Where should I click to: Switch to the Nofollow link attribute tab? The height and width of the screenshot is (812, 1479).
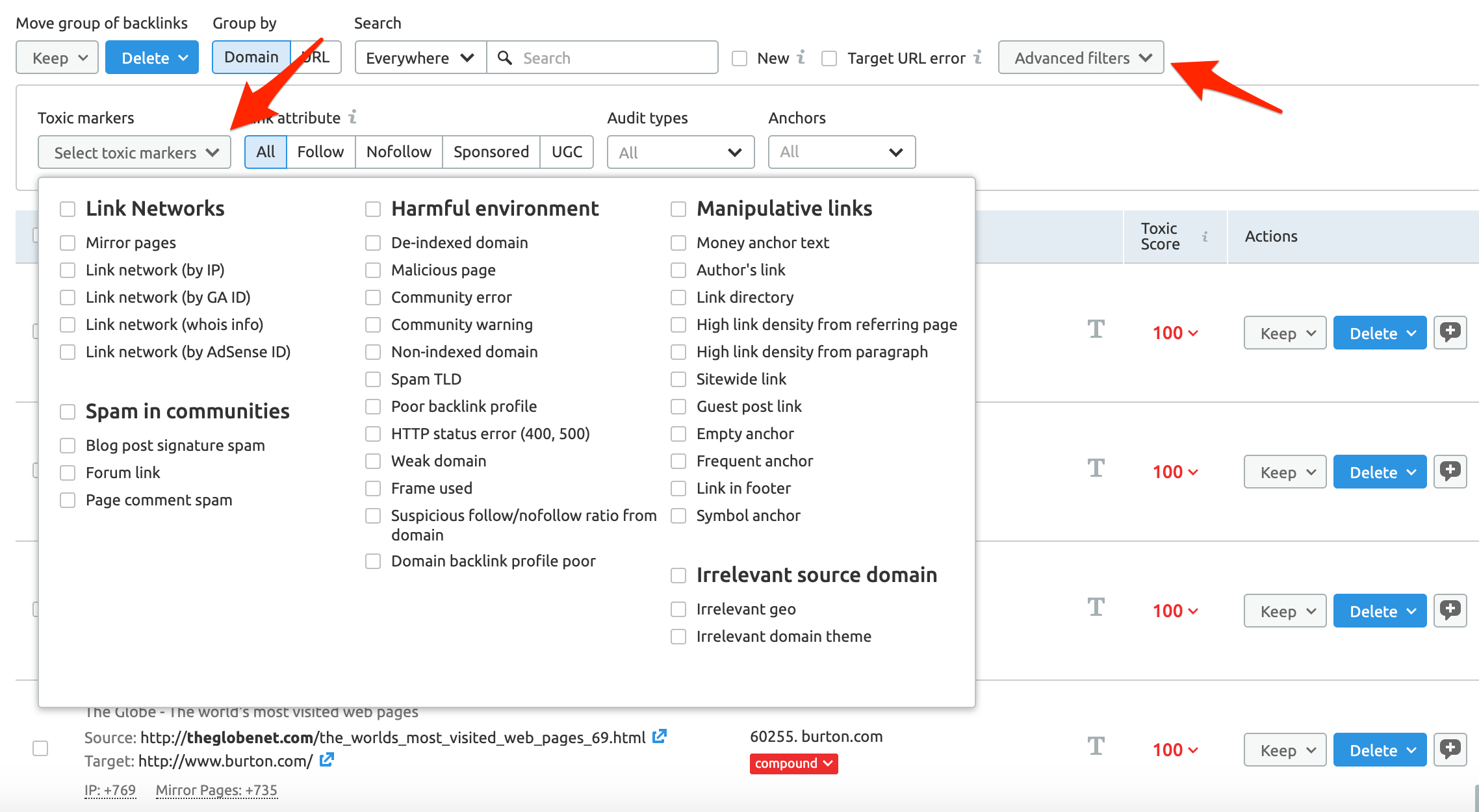(398, 151)
